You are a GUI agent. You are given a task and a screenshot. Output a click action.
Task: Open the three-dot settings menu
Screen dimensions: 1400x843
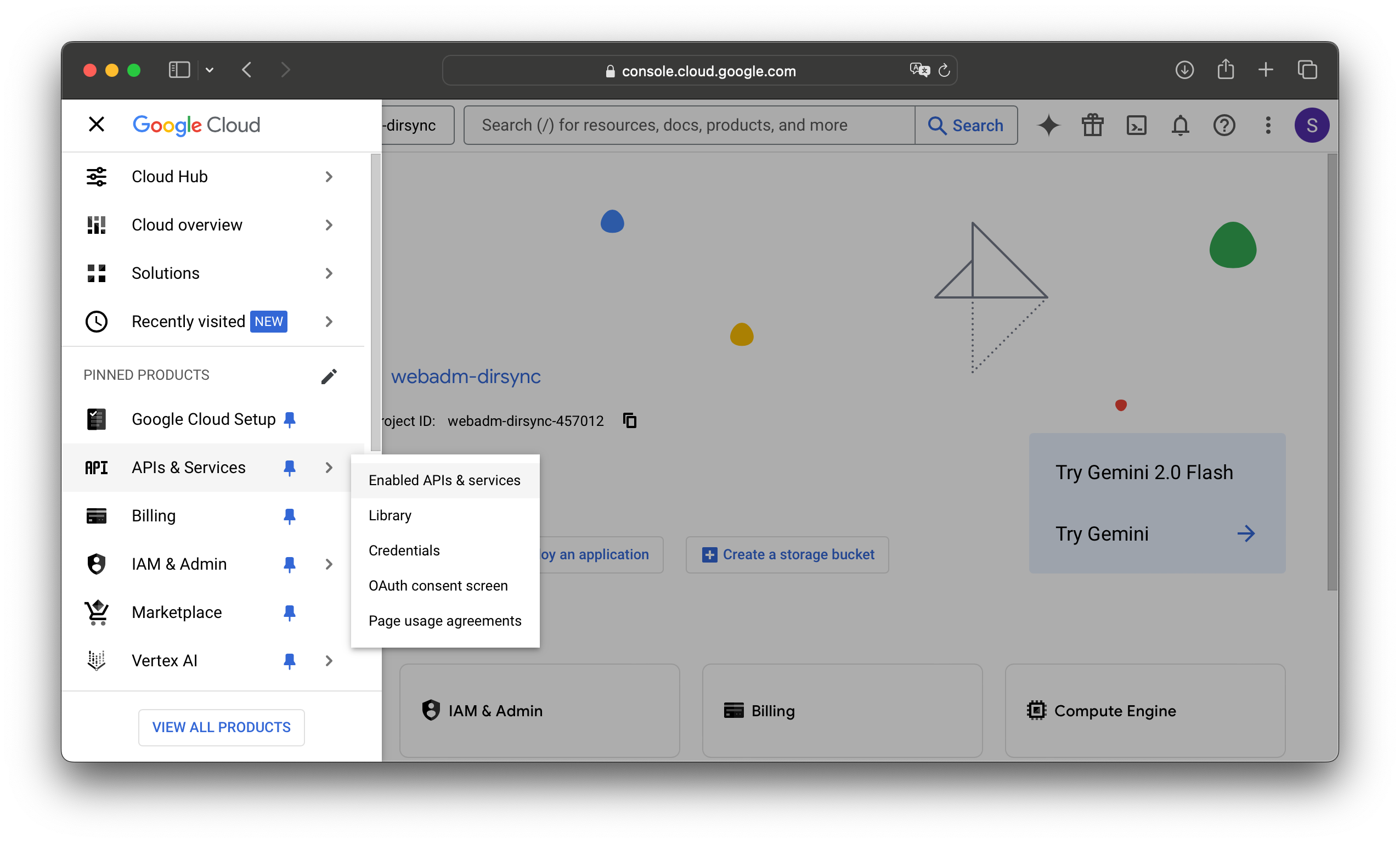point(1268,125)
